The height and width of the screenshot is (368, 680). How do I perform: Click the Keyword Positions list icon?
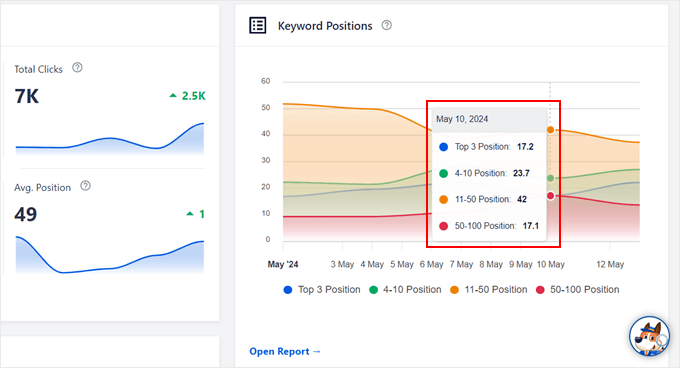(x=258, y=26)
